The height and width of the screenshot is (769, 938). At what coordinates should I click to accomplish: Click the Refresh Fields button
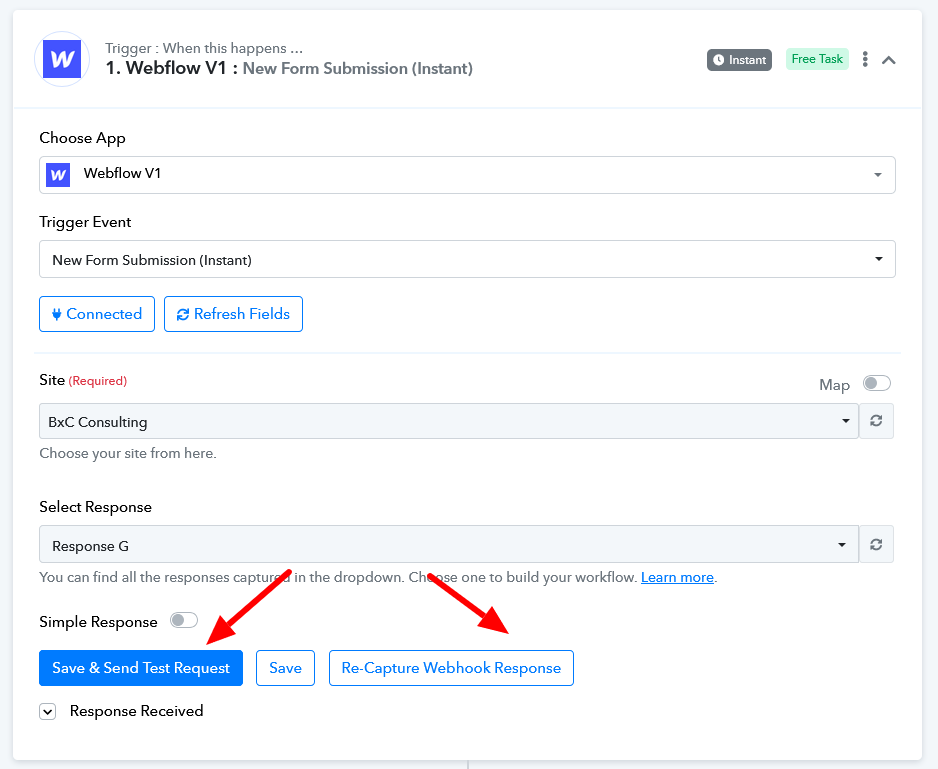[233, 314]
